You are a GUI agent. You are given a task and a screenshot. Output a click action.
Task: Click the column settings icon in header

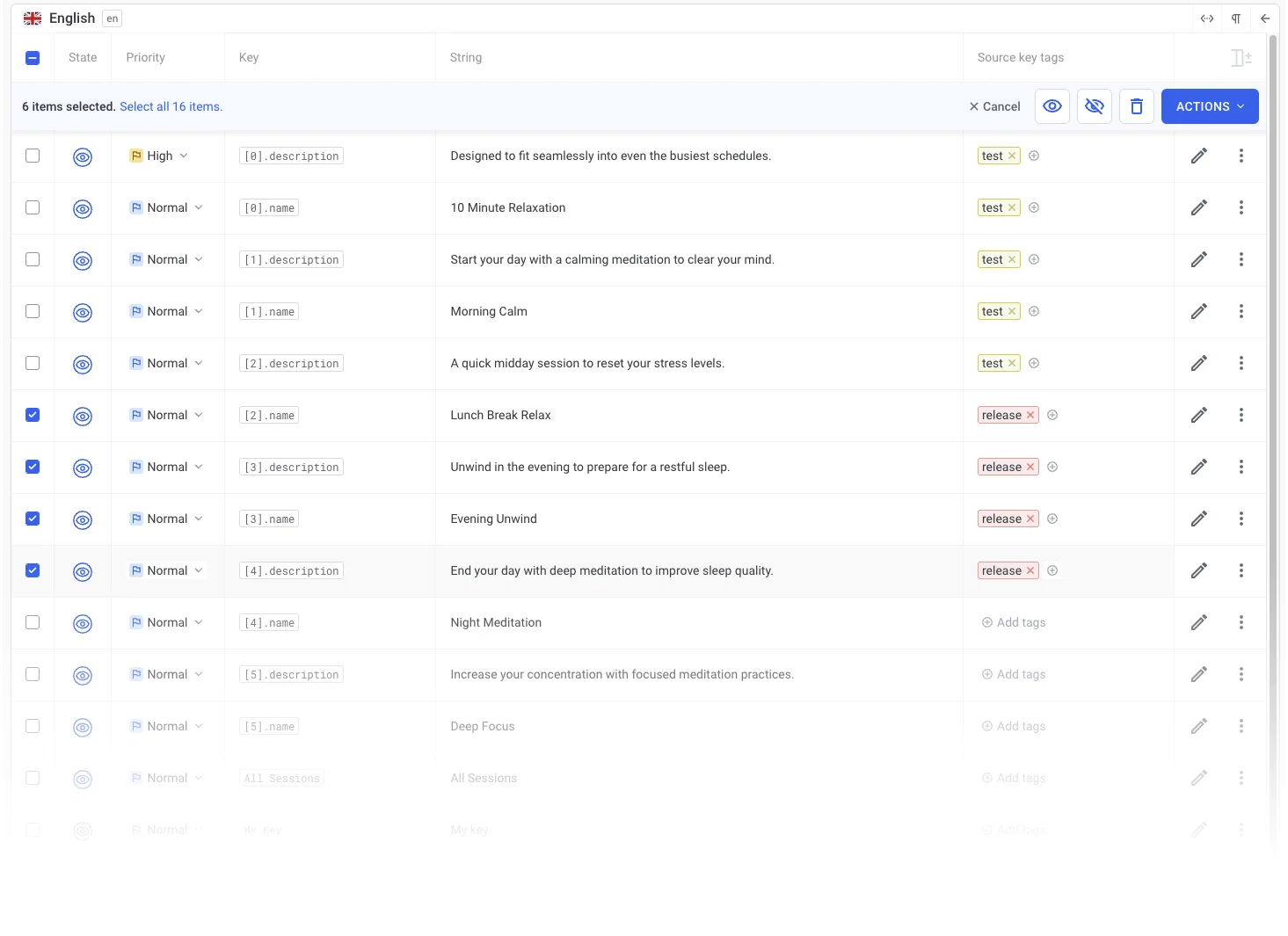(1241, 58)
